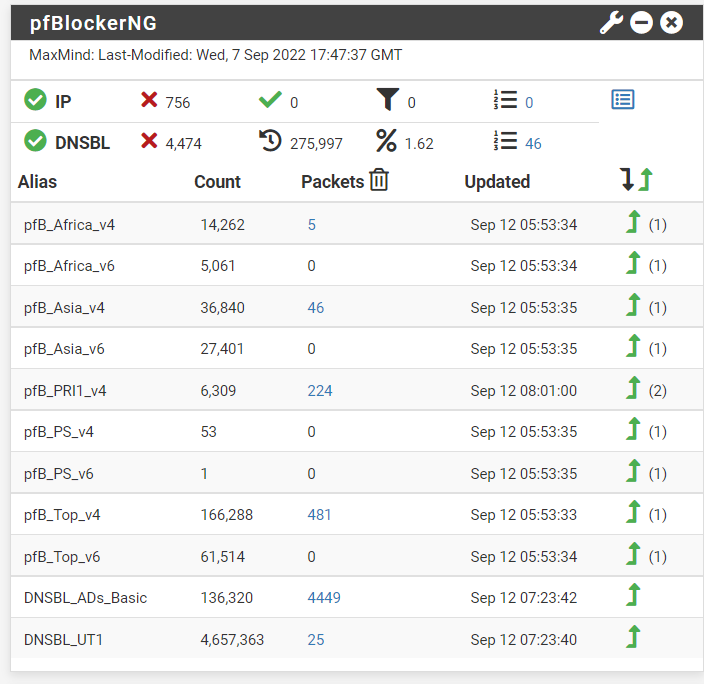Close the pfBlockerNG widget
The width and height of the screenshot is (704, 684).
click(x=671, y=22)
